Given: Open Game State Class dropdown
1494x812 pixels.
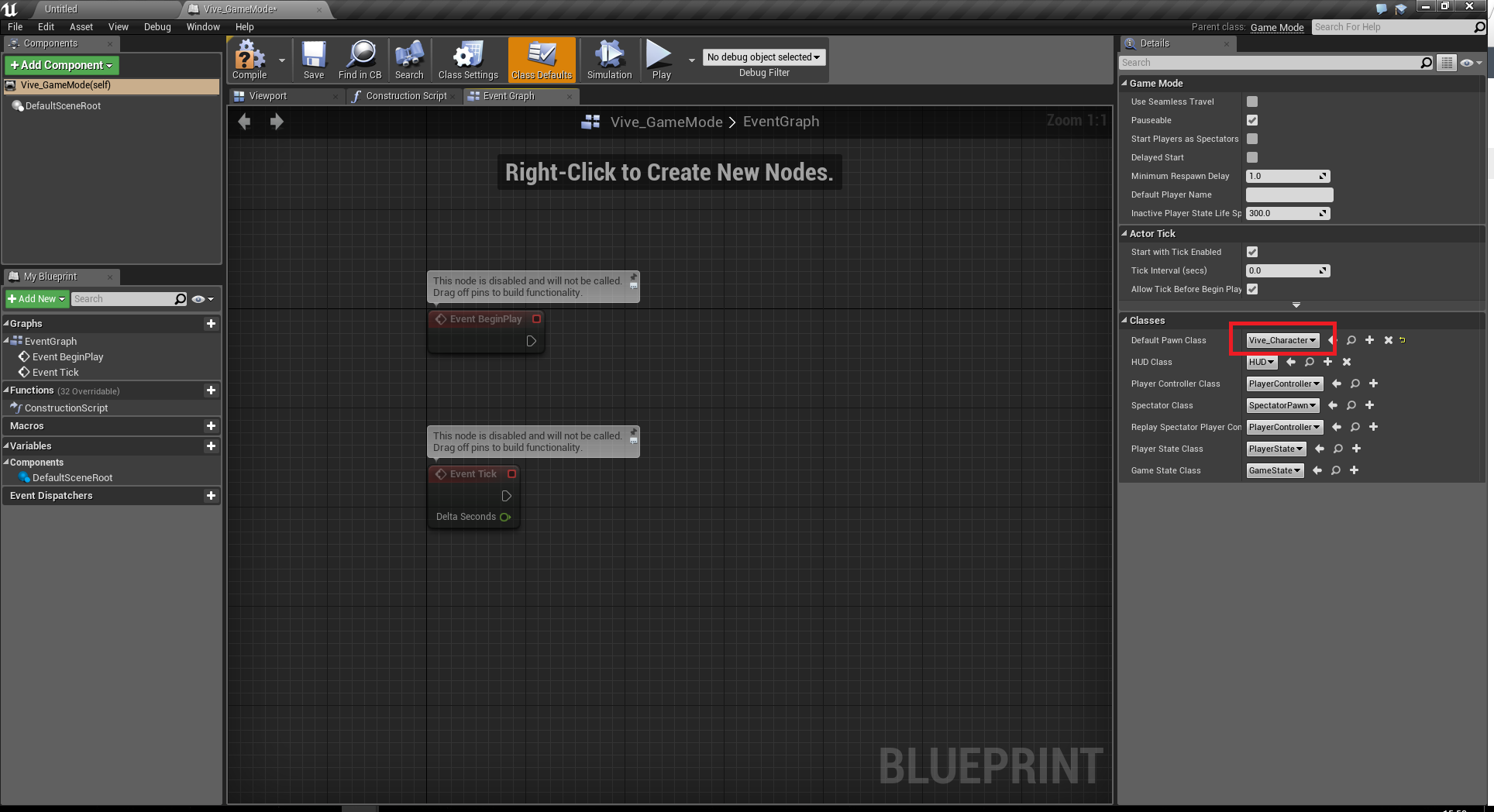Looking at the screenshot, I should (1275, 470).
